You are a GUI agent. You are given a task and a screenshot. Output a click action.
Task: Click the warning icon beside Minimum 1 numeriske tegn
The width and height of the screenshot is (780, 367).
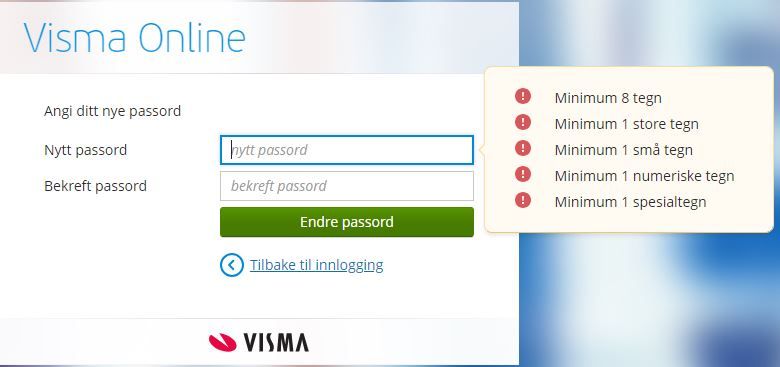pos(522,174)
